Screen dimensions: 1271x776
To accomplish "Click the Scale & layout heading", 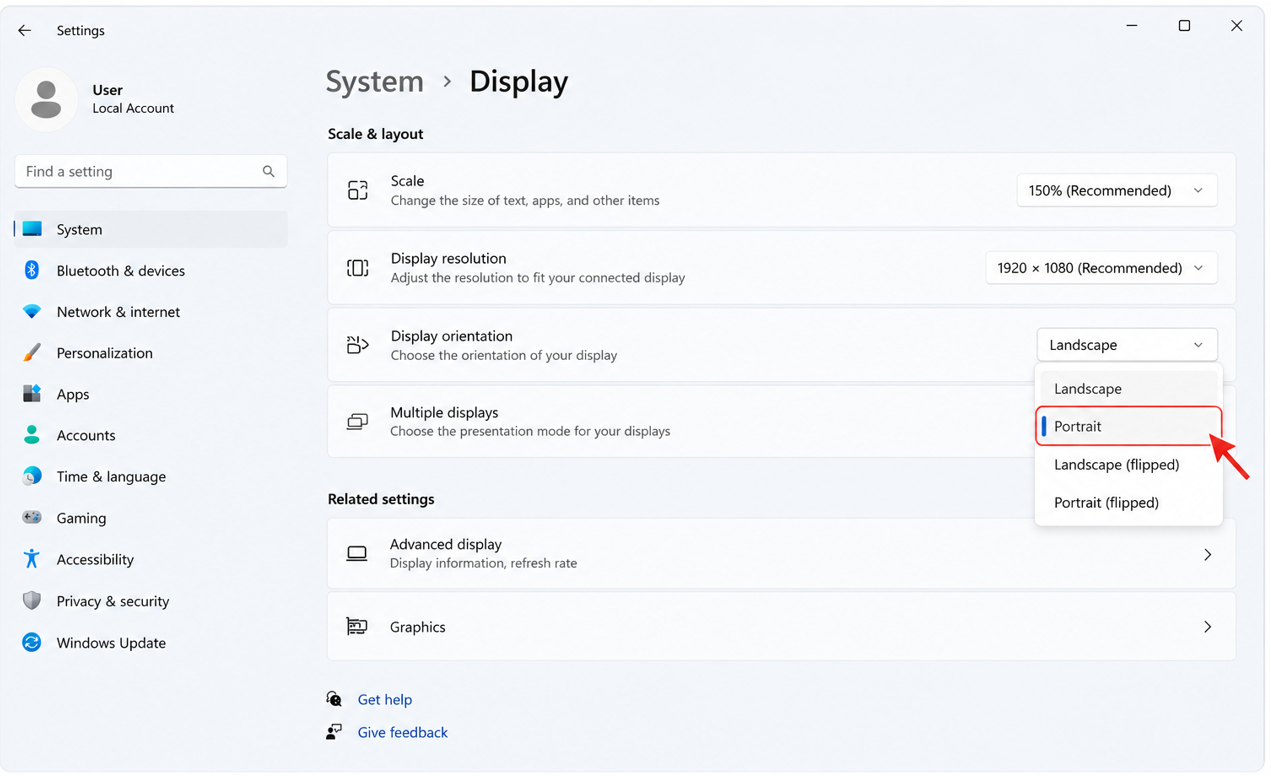I will pyautogui.click(x=375, y=134).
